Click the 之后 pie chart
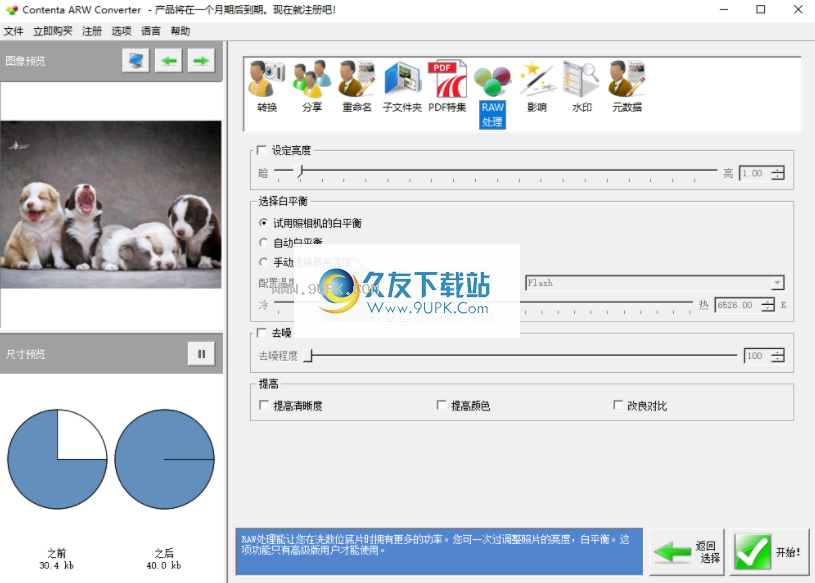815x583 pixels. pyautogui.click(x=164, y=459)
